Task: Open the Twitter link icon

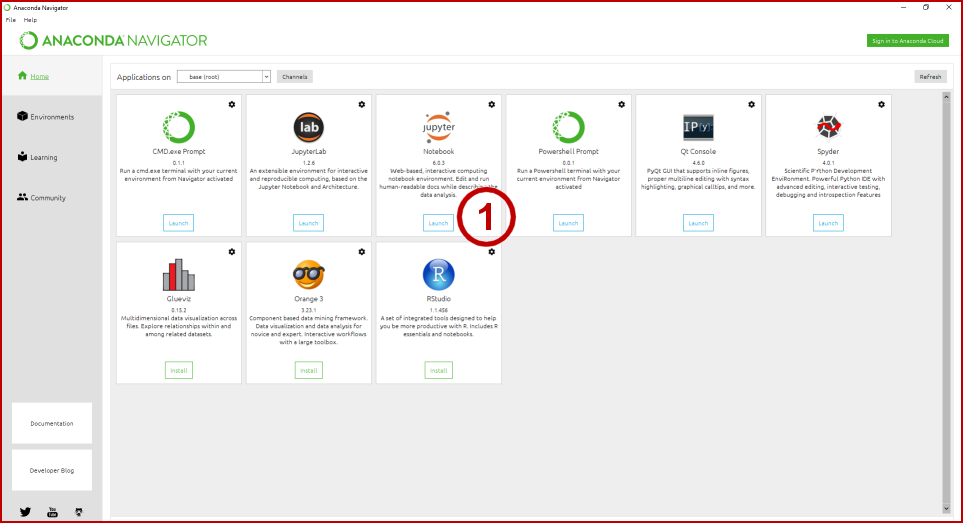Action: coord(25,512)
